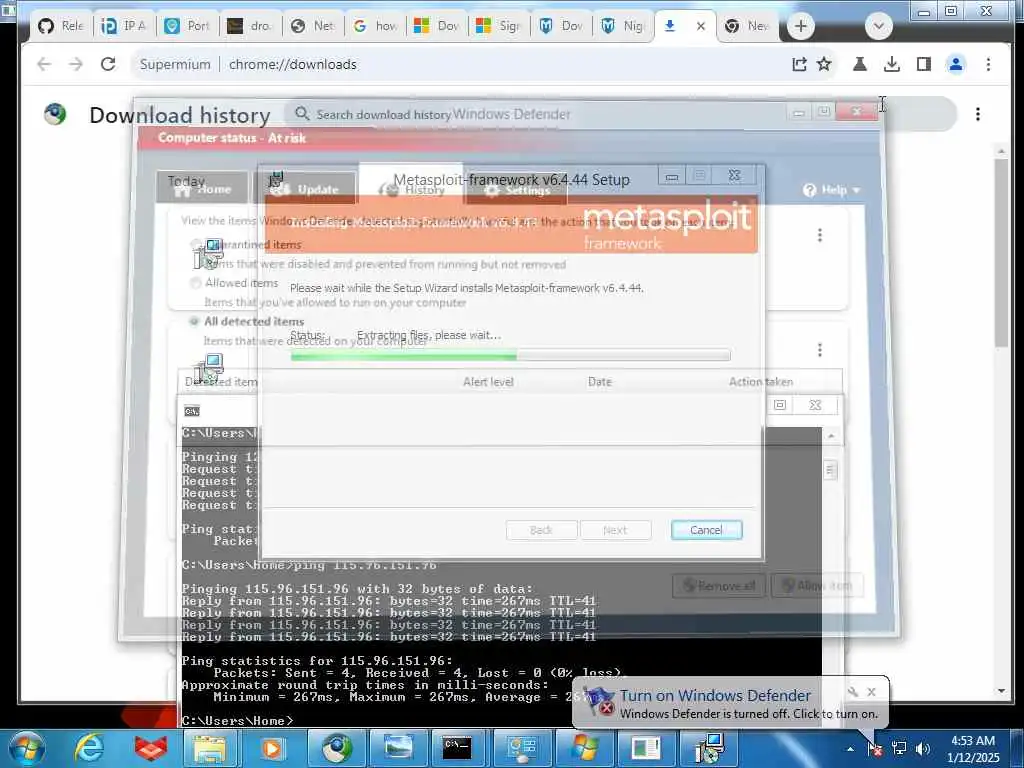
Task: Click the browser back arrow
Action: [x=44, y=64]
